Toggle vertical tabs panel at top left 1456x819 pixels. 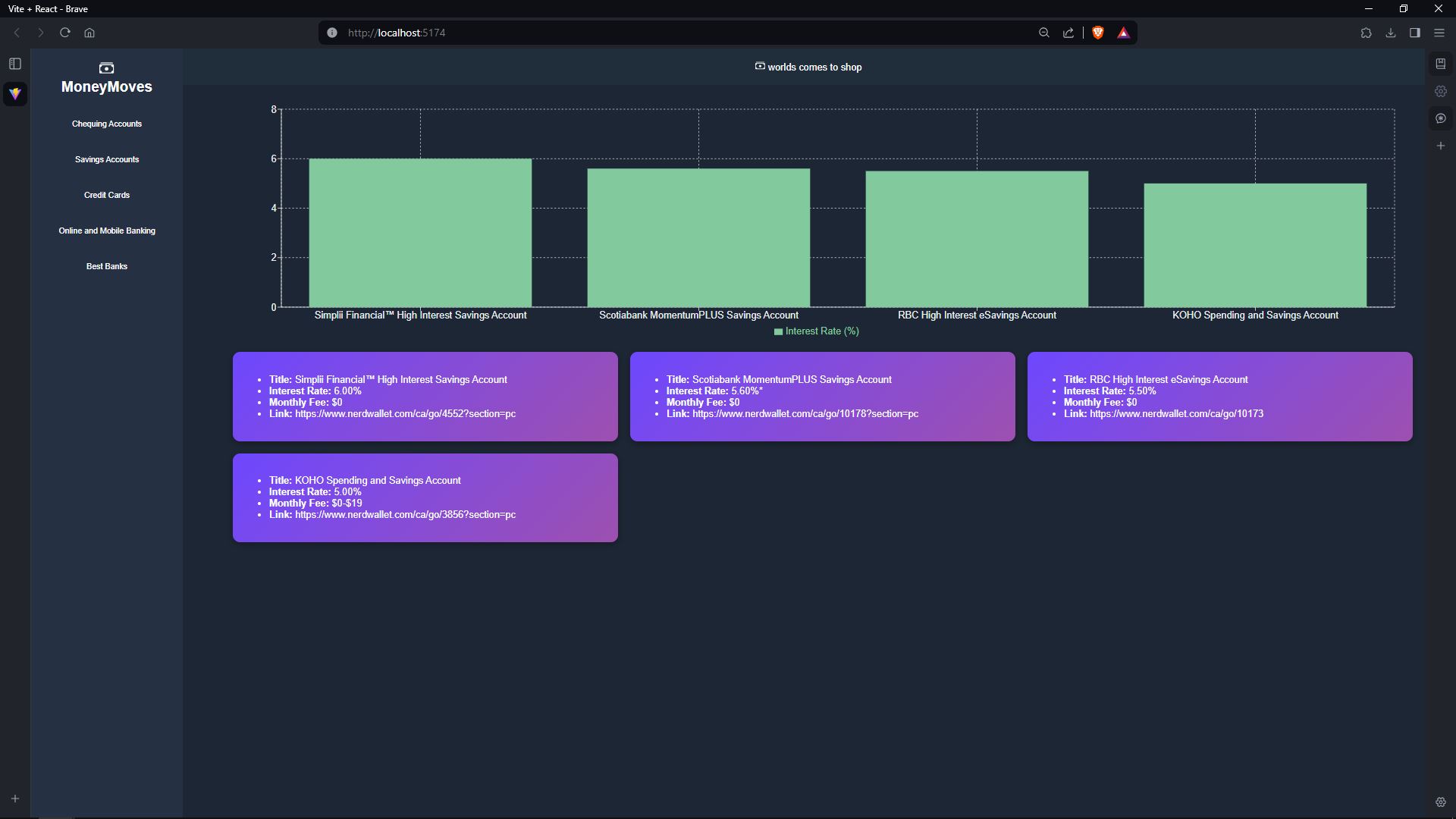(x=15, y=64)
